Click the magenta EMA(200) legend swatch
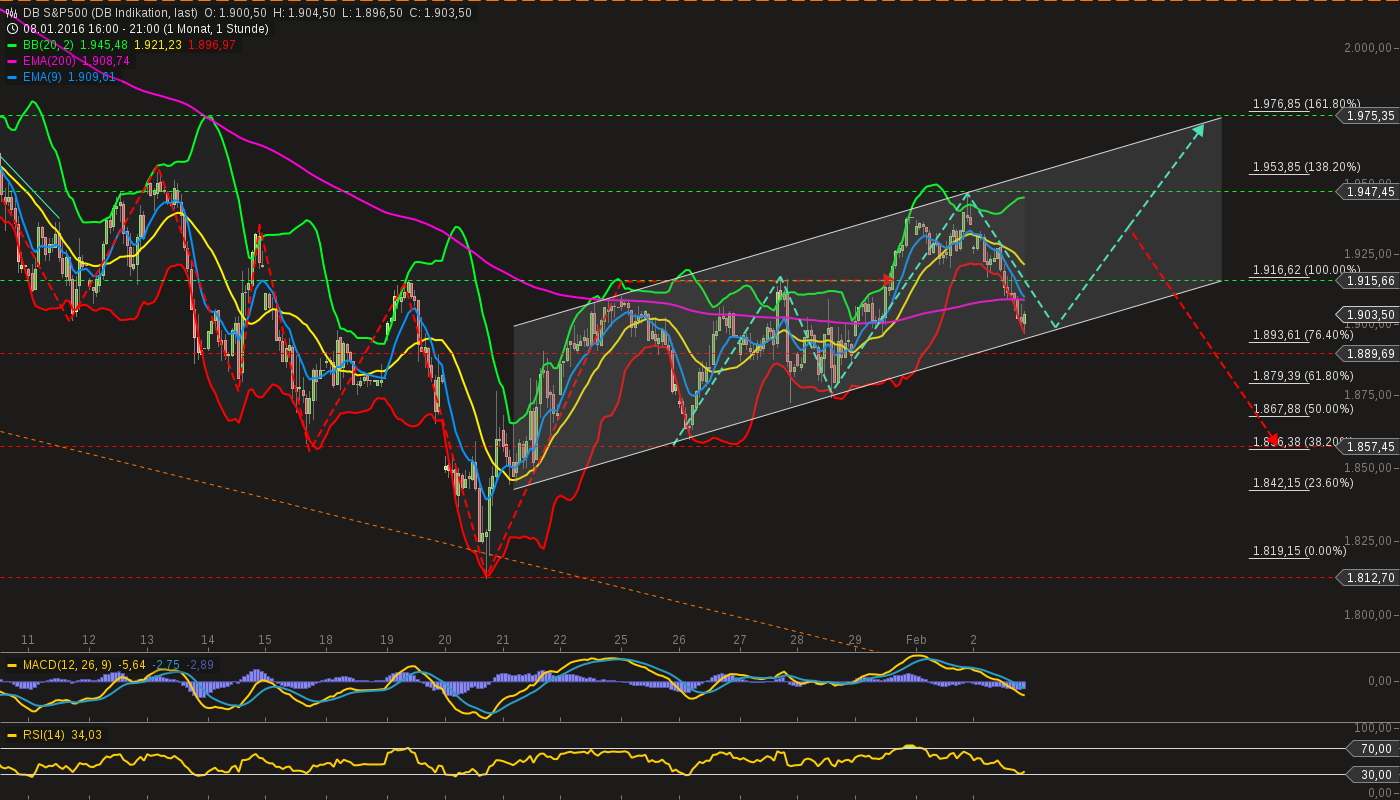This screenshot has width=1400, height=800. 12,61
